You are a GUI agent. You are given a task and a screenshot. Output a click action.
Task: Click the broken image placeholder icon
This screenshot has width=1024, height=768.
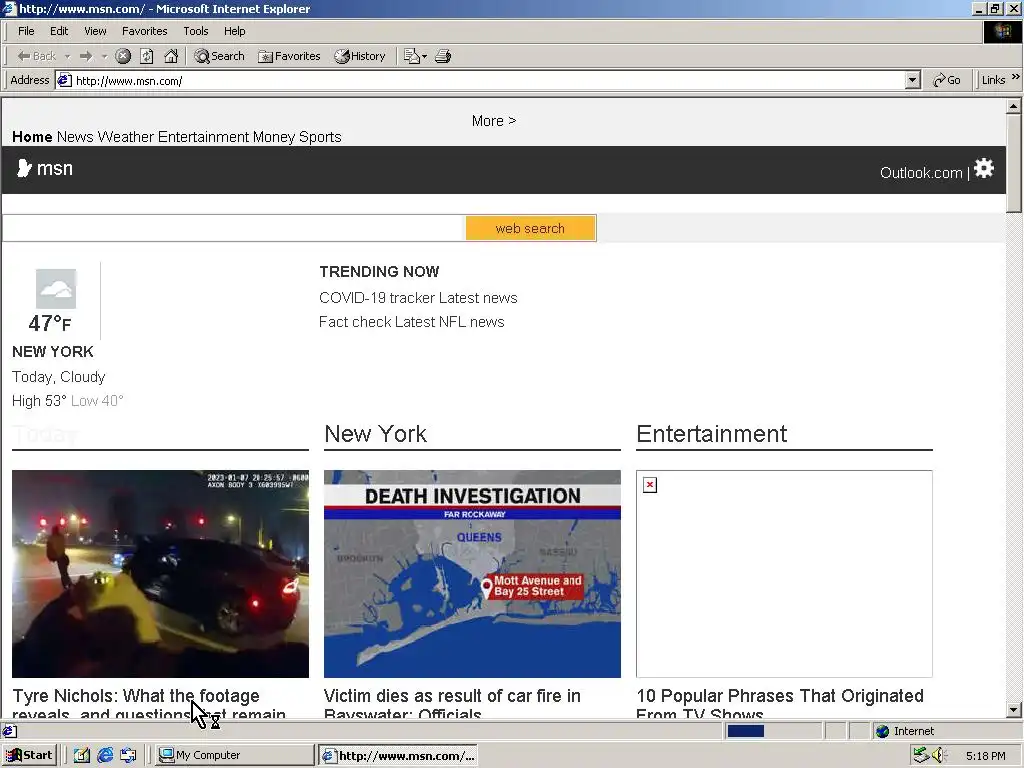pos(650,485)
